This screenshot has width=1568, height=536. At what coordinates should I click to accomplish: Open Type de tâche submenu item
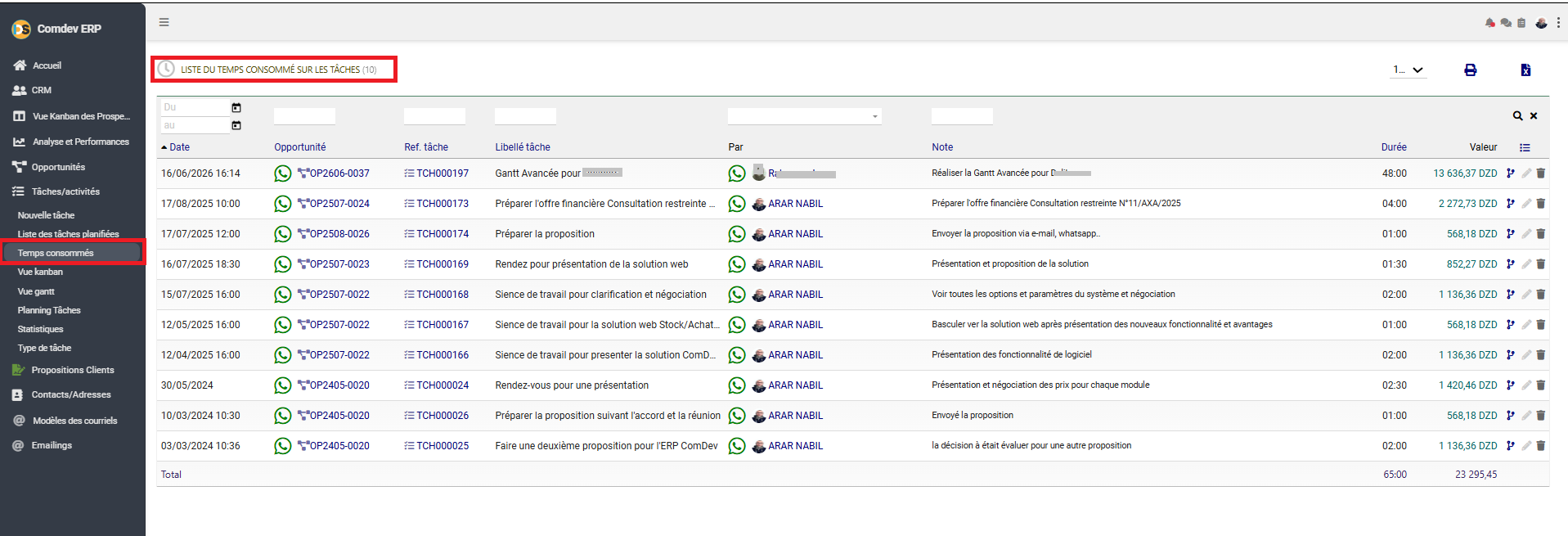[x=44, y=348]
